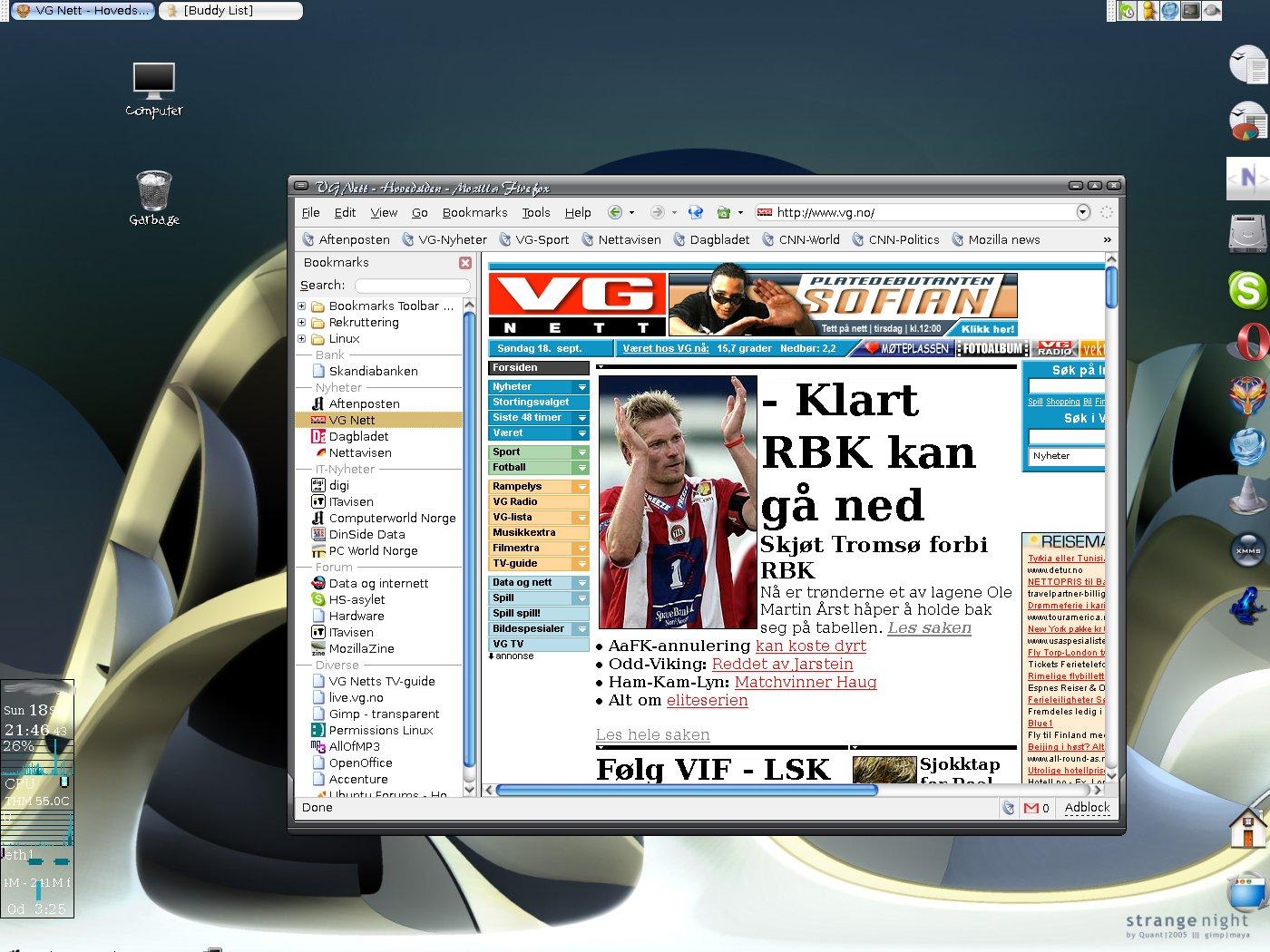
Task: Open the URL bar history dropdown
Action: (1083, 212)
